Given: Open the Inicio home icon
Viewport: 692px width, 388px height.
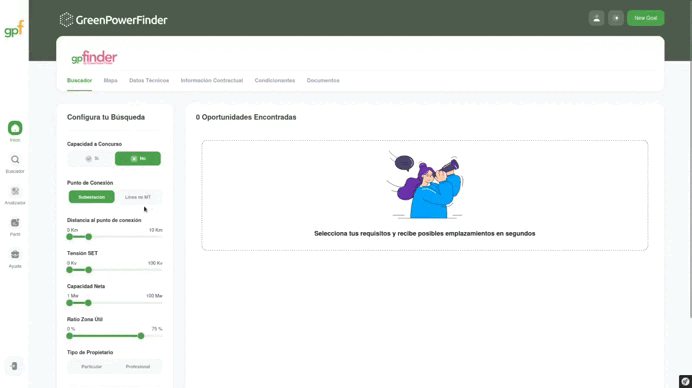Looking at the screenshot, I should (x=15, y=128).
